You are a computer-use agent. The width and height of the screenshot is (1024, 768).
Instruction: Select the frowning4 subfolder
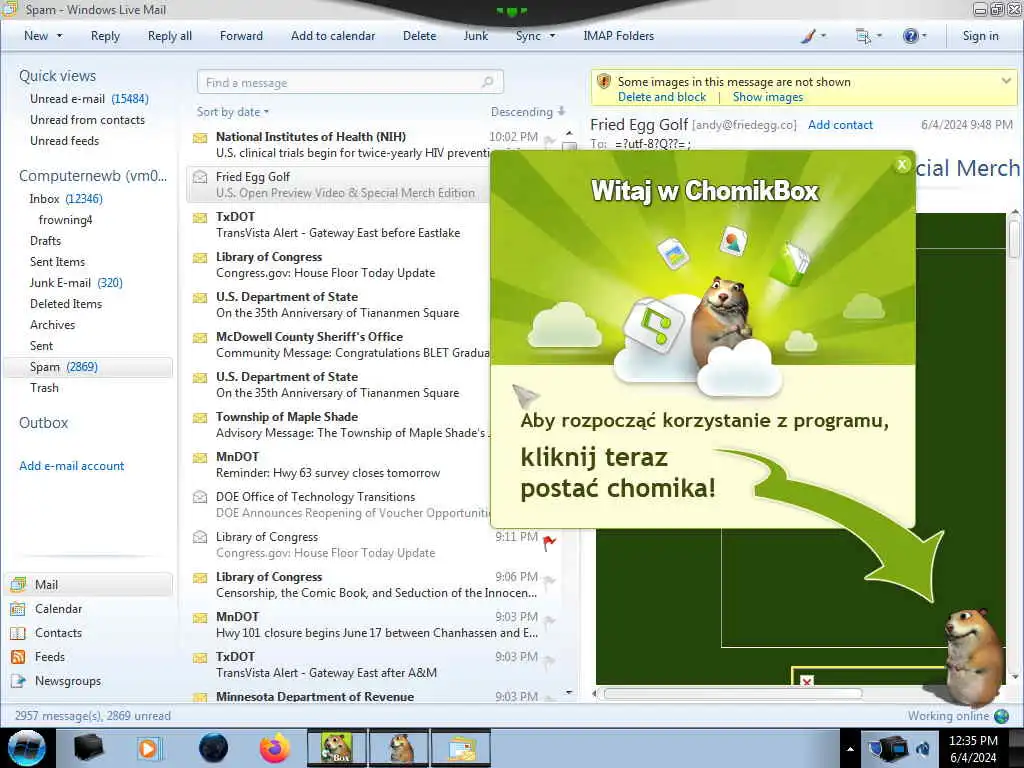[x=65, y=220]
